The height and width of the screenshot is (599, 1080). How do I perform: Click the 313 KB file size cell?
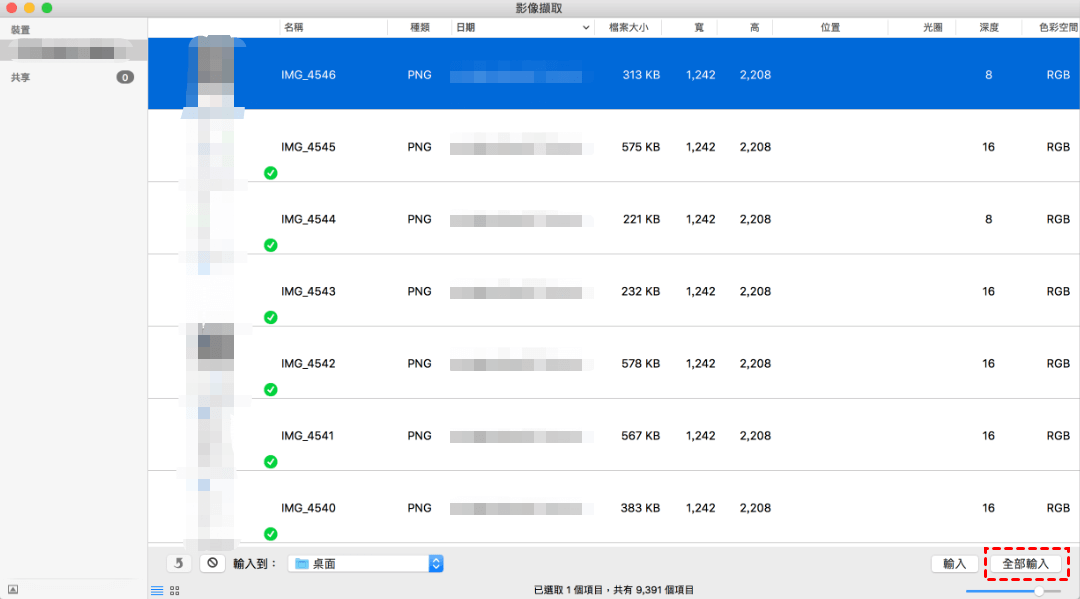click(641, 75)
